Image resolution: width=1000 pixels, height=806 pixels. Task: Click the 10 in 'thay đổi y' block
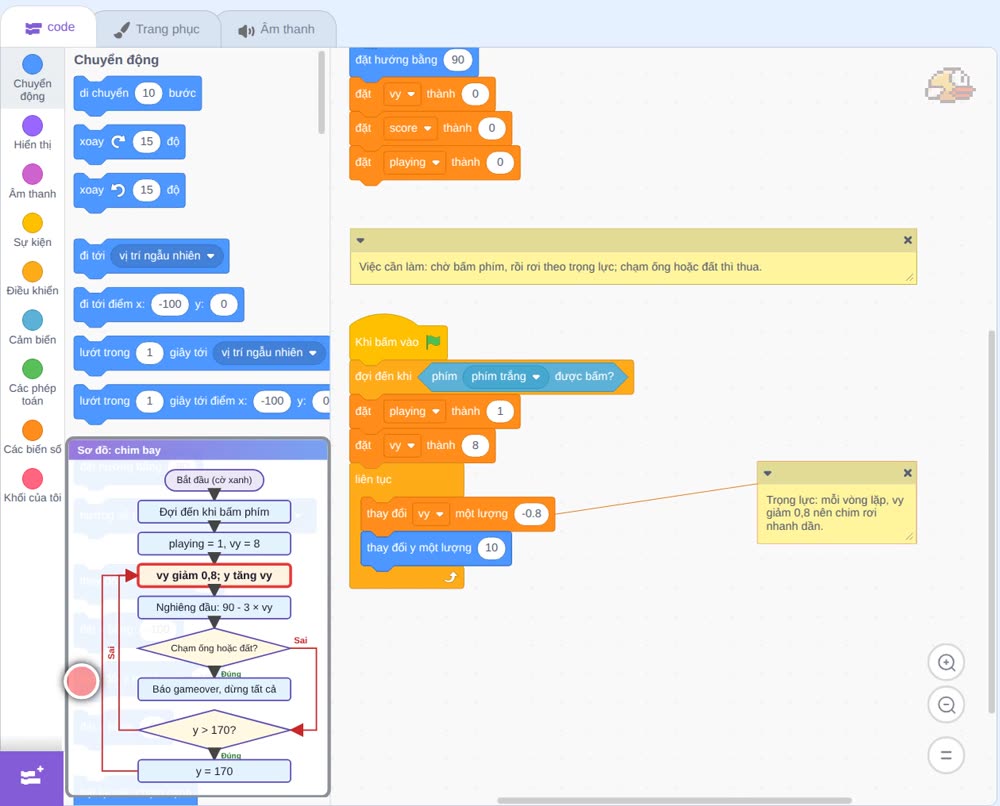coord(491,548)
